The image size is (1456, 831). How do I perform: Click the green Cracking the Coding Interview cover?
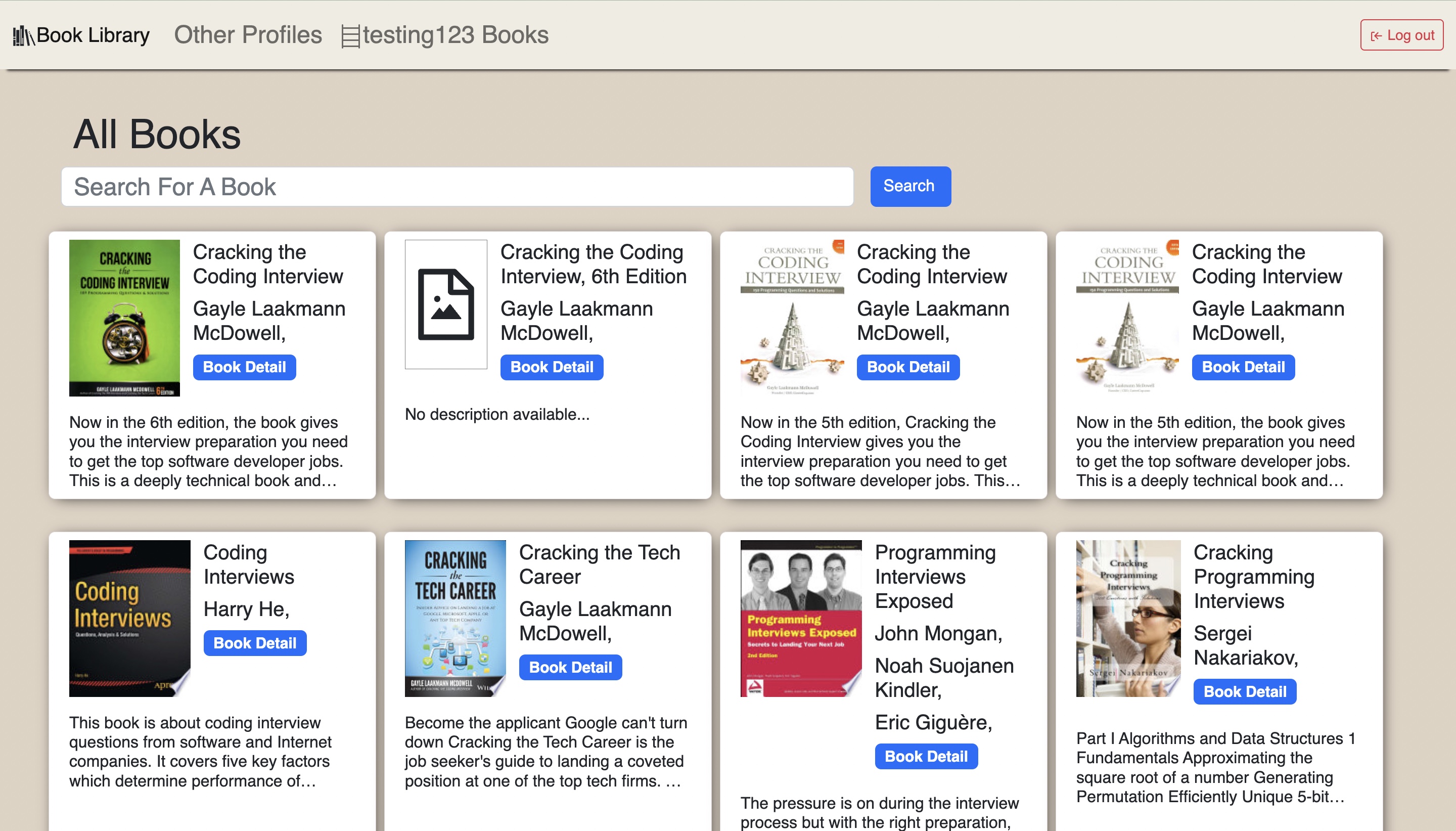[x=124, y=318]
